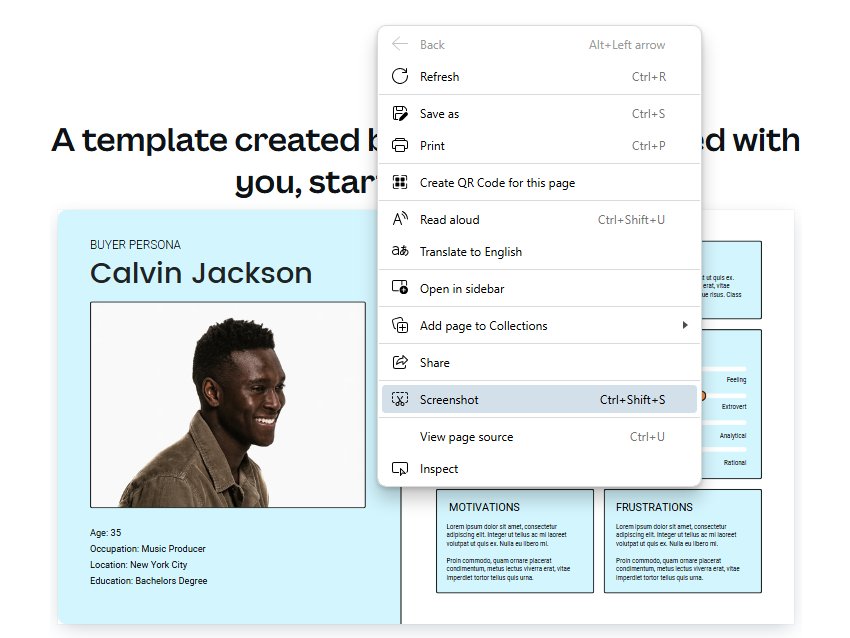The image size is (850, 638).
Task: Click the Save as floppy disk icon
Action: (400, 114)
